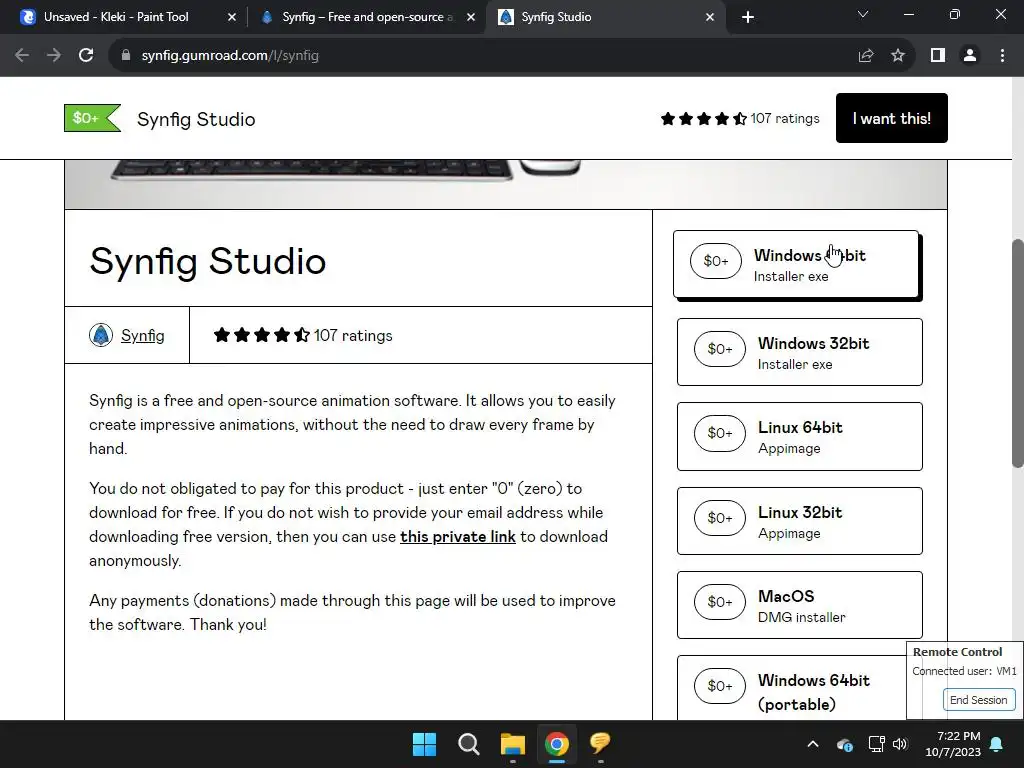
Task: Reload the current page
Action: click(86, 56)
